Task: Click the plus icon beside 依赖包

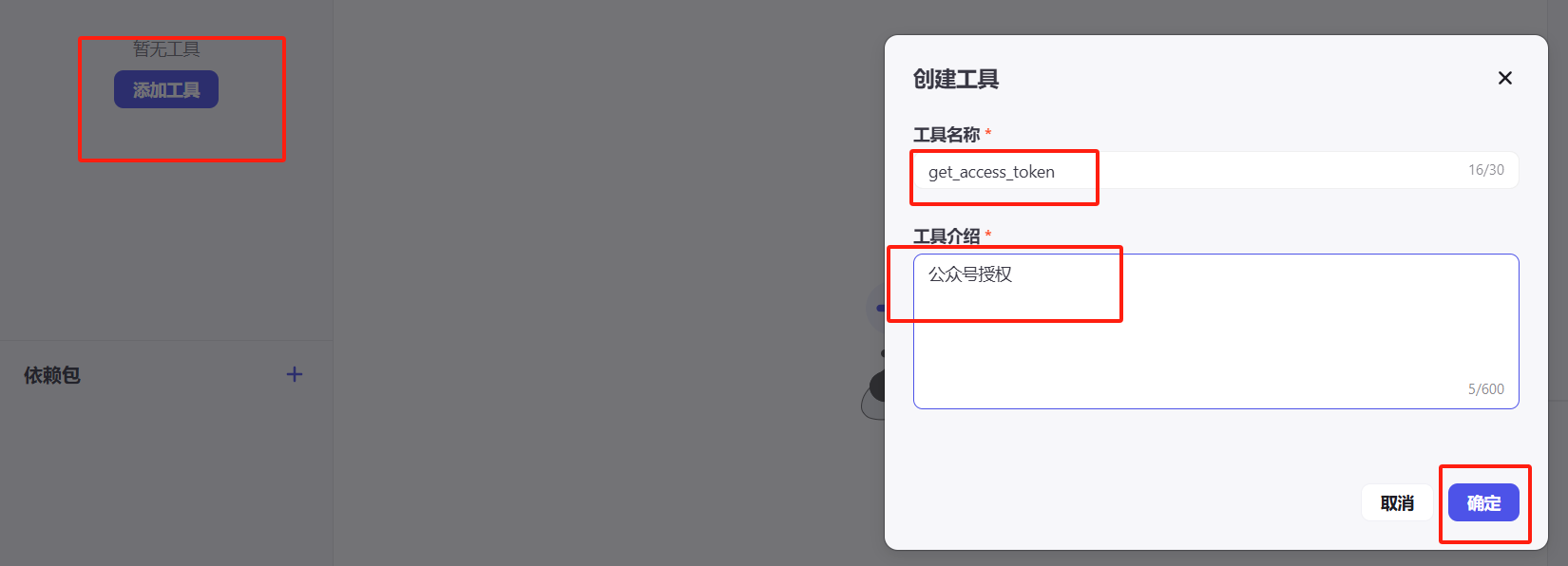Action: point(295,374)
